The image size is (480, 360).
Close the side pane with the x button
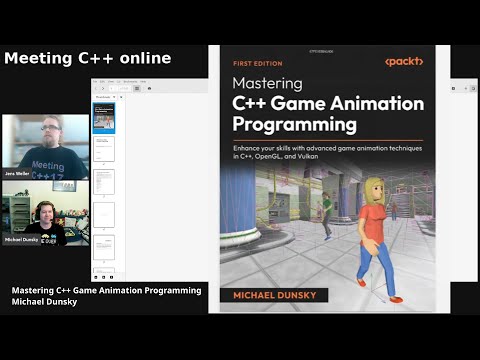coord(121,97)
